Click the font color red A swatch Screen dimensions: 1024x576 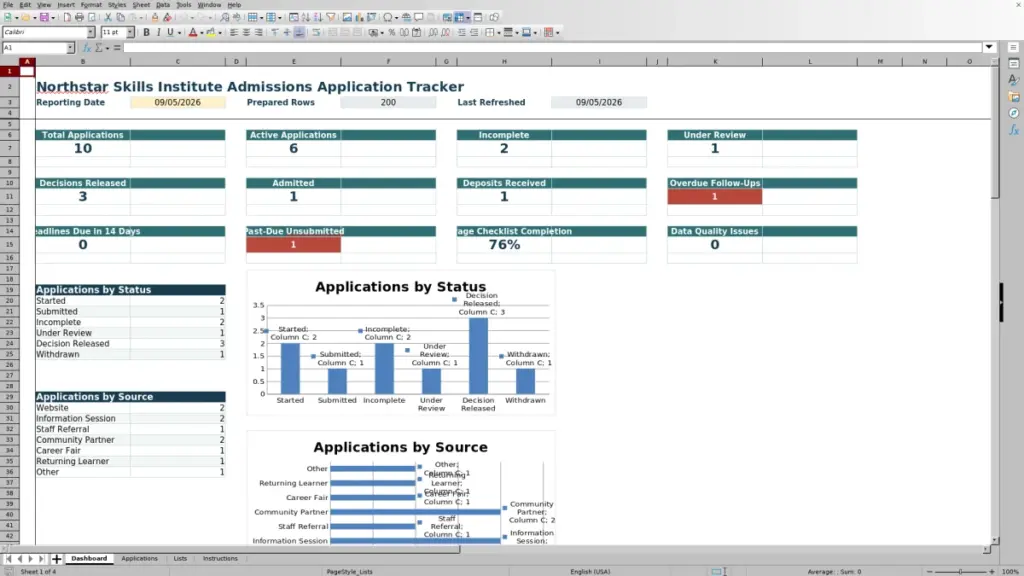click(193, 32)
